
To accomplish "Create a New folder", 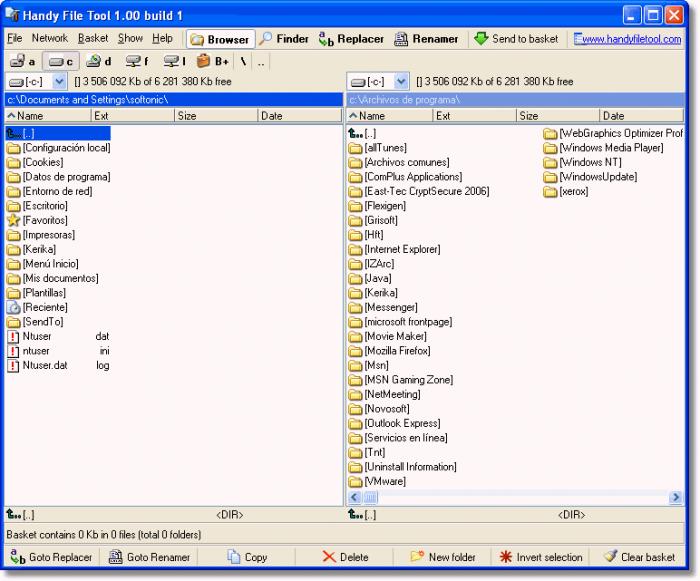I will click(x=443, y=557).
